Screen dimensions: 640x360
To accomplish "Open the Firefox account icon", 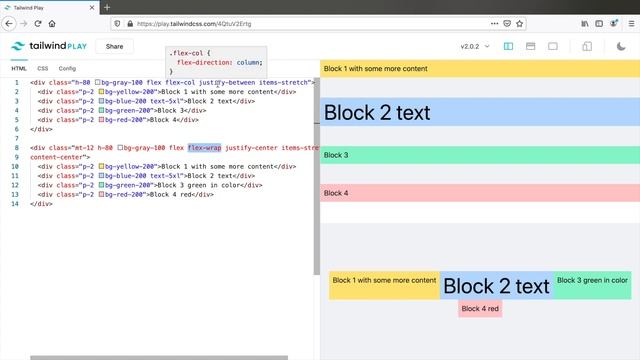I will click(x=613, y=24).
